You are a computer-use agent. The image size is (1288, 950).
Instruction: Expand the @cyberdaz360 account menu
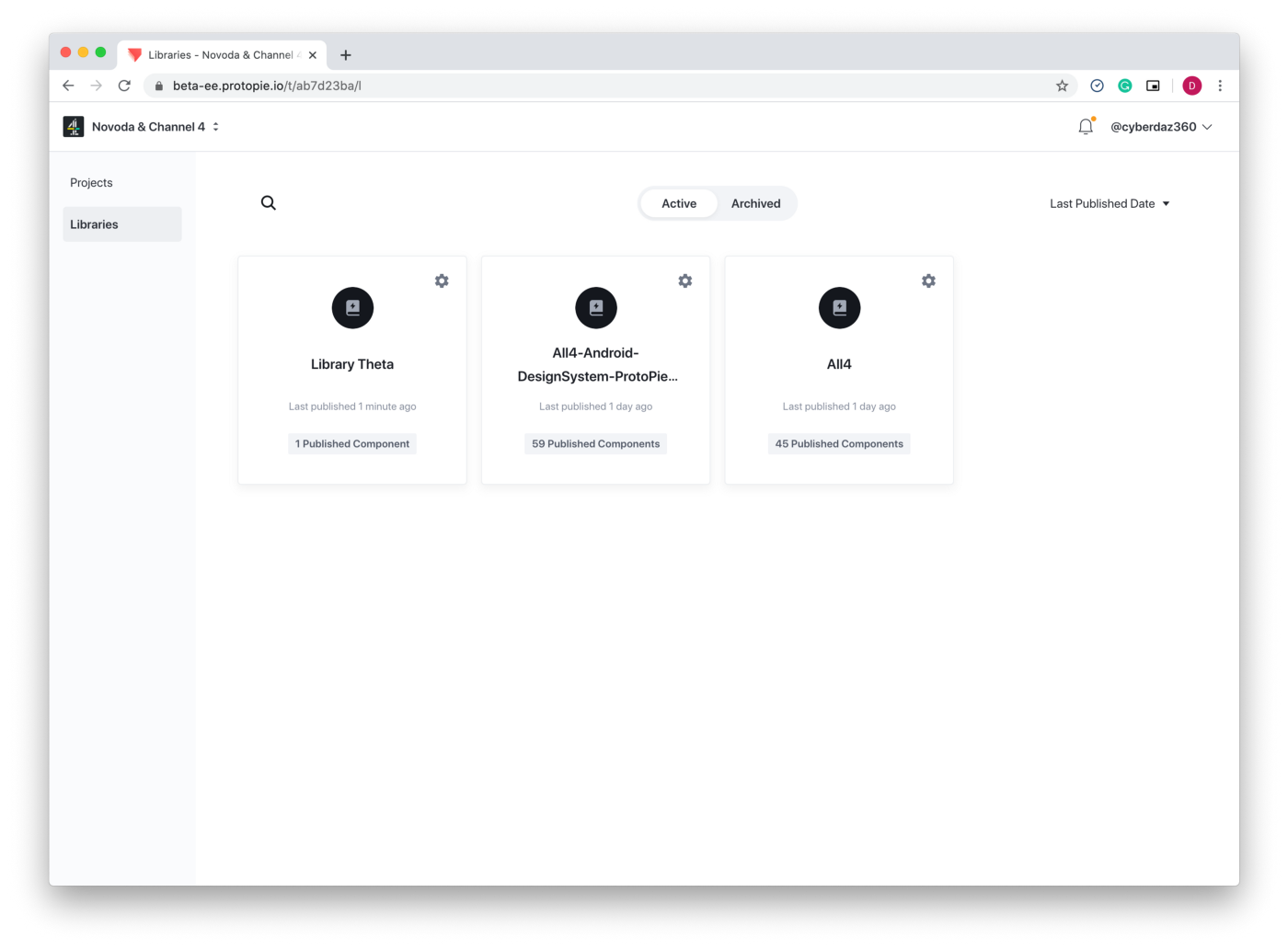coord(1161,127)
